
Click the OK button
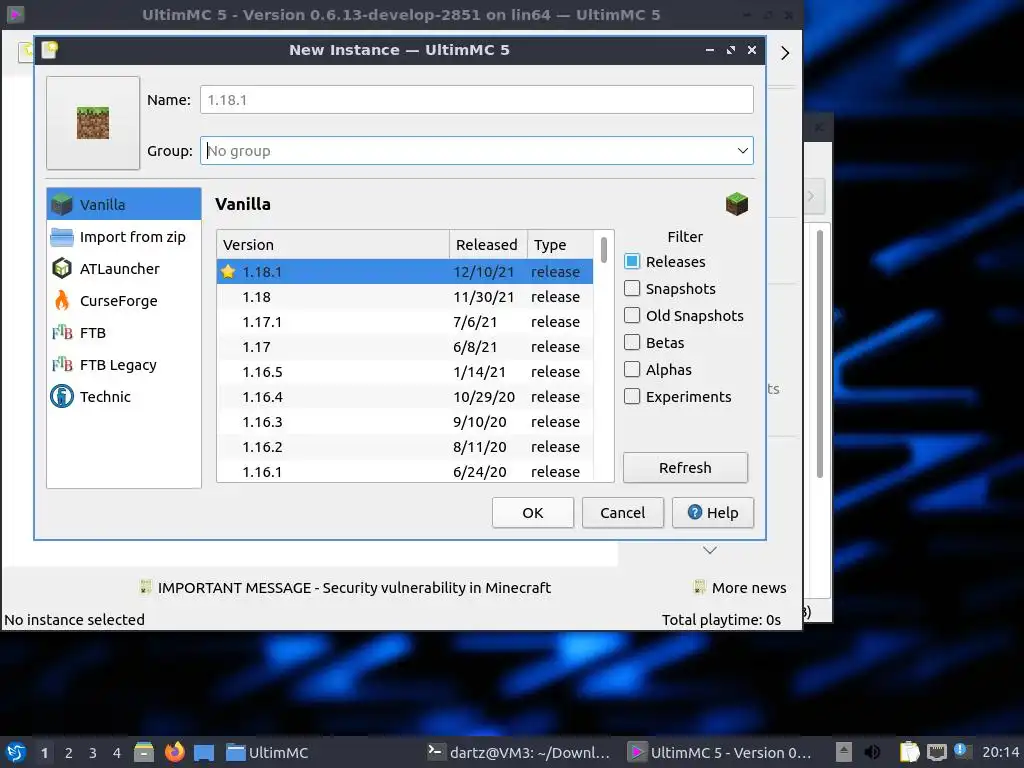(x=533, y=513)
